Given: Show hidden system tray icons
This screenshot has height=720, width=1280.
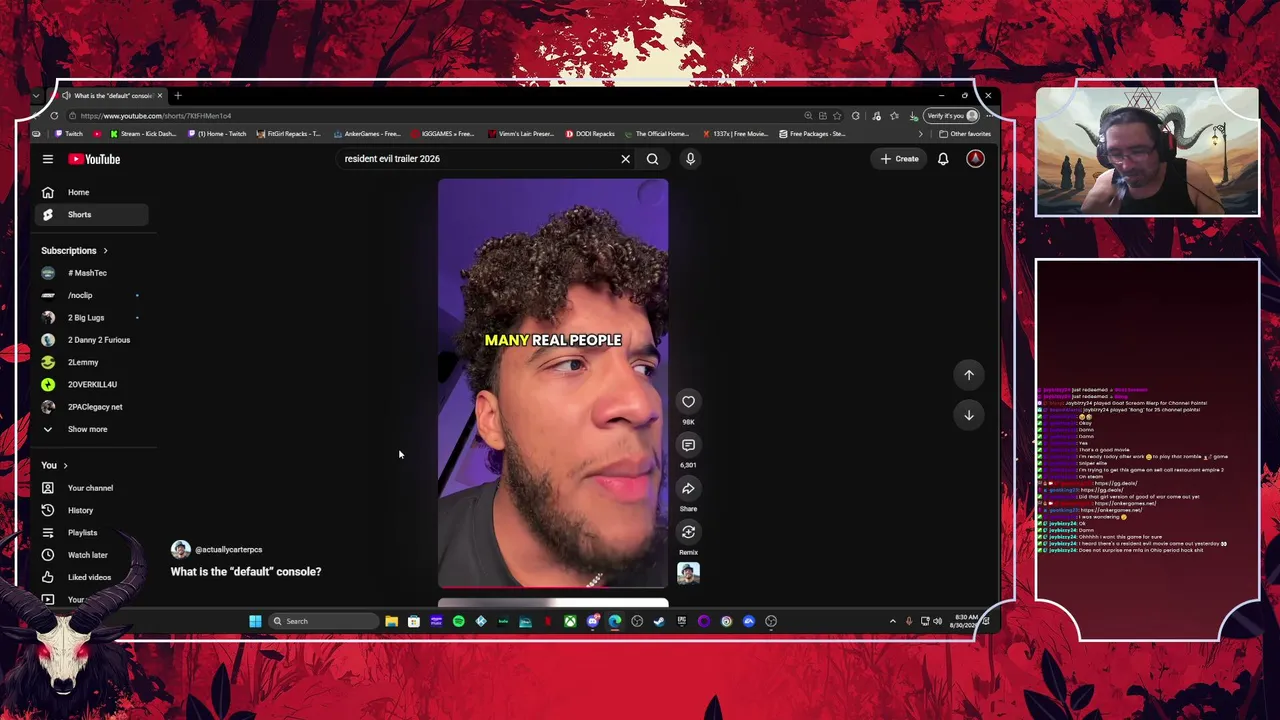Looking at the screenshot, I should click(x=893, y=621).
